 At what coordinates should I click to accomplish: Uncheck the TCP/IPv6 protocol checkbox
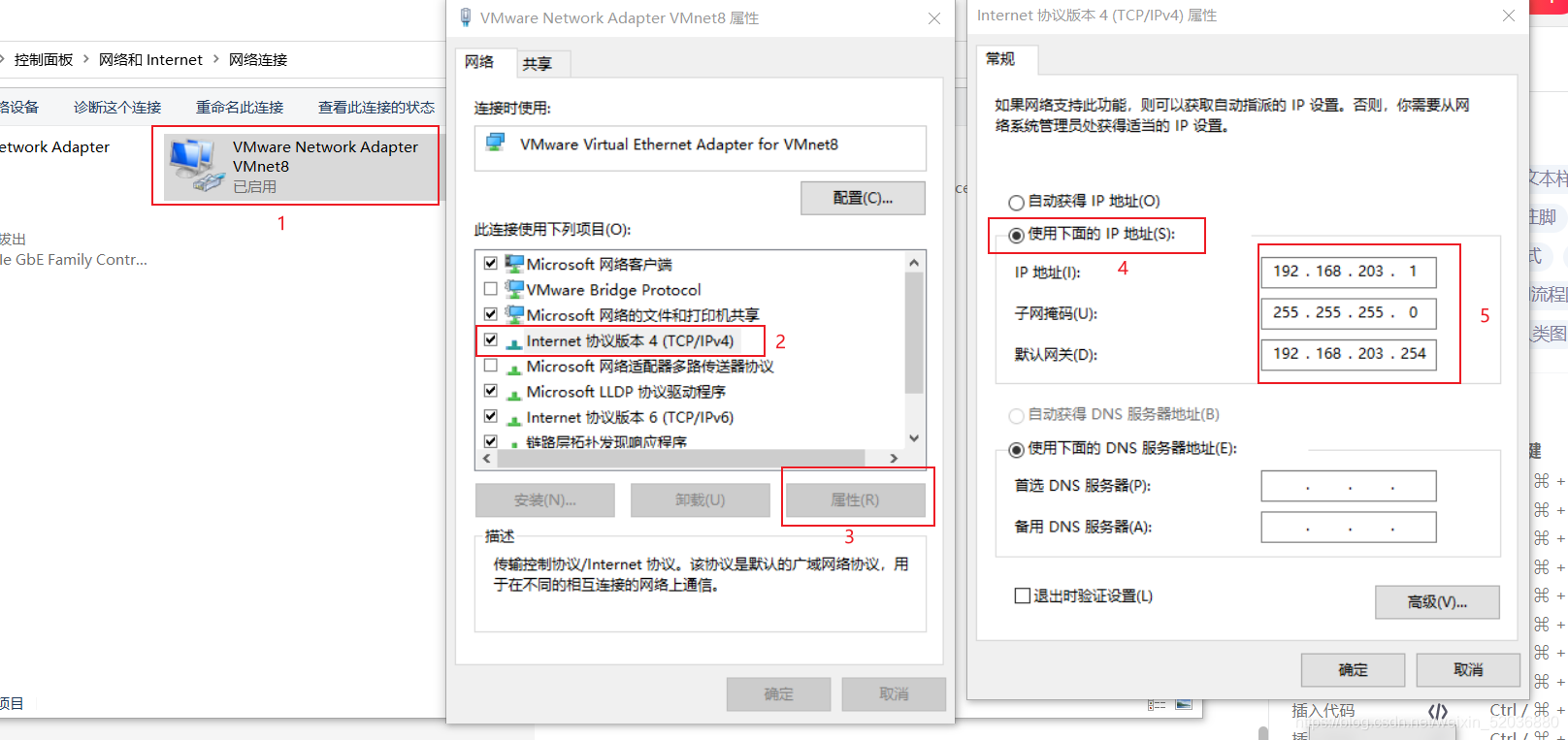491,416
